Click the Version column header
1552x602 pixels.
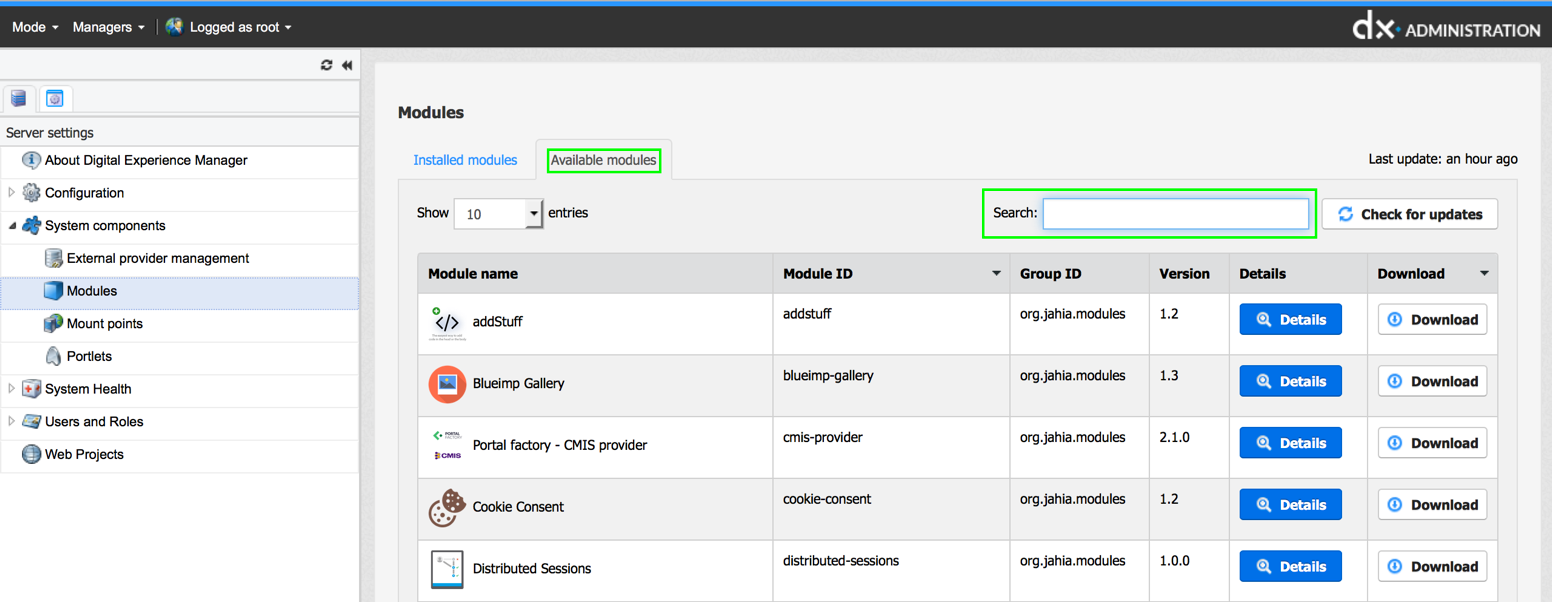coord(1189,274)
